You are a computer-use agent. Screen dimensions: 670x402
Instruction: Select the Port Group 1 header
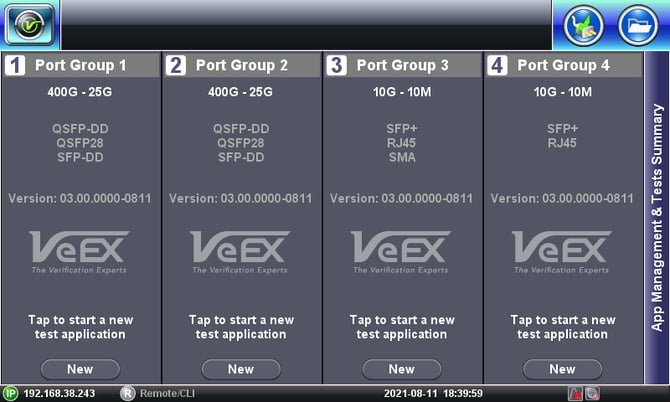(81, 65)
